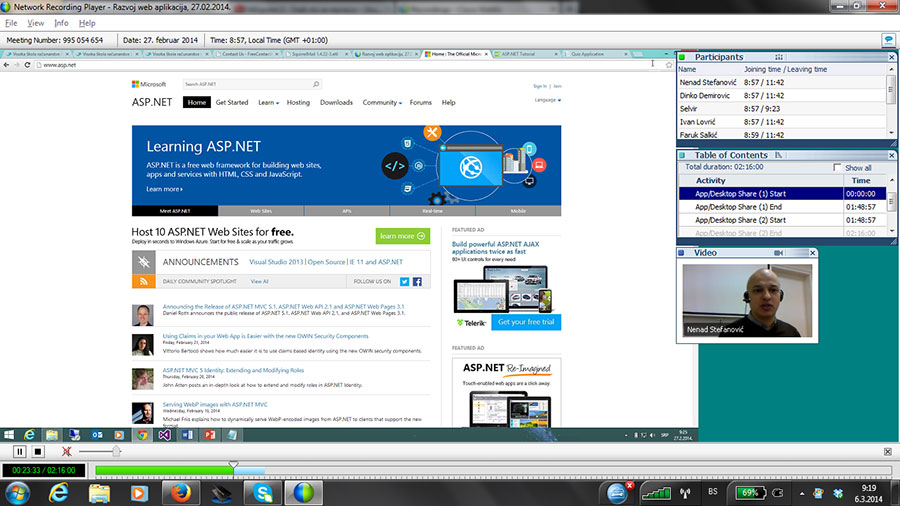Select participant Selvir row

click(782, 109)
